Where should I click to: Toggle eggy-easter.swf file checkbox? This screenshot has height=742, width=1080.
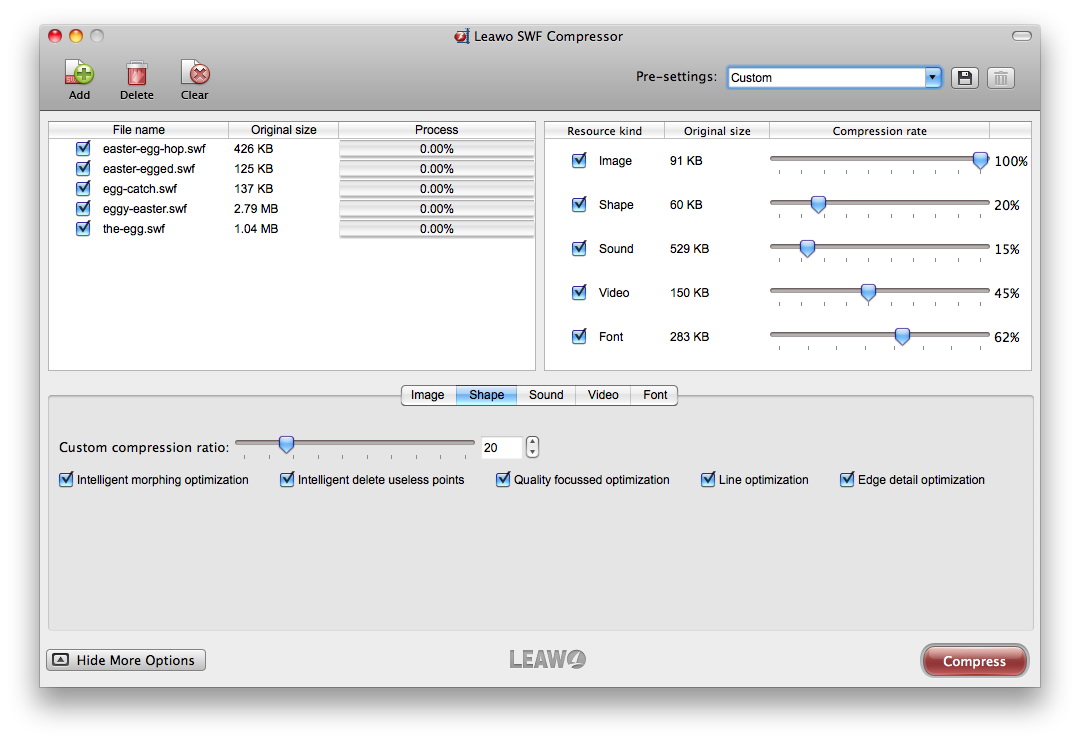[83, 208]
